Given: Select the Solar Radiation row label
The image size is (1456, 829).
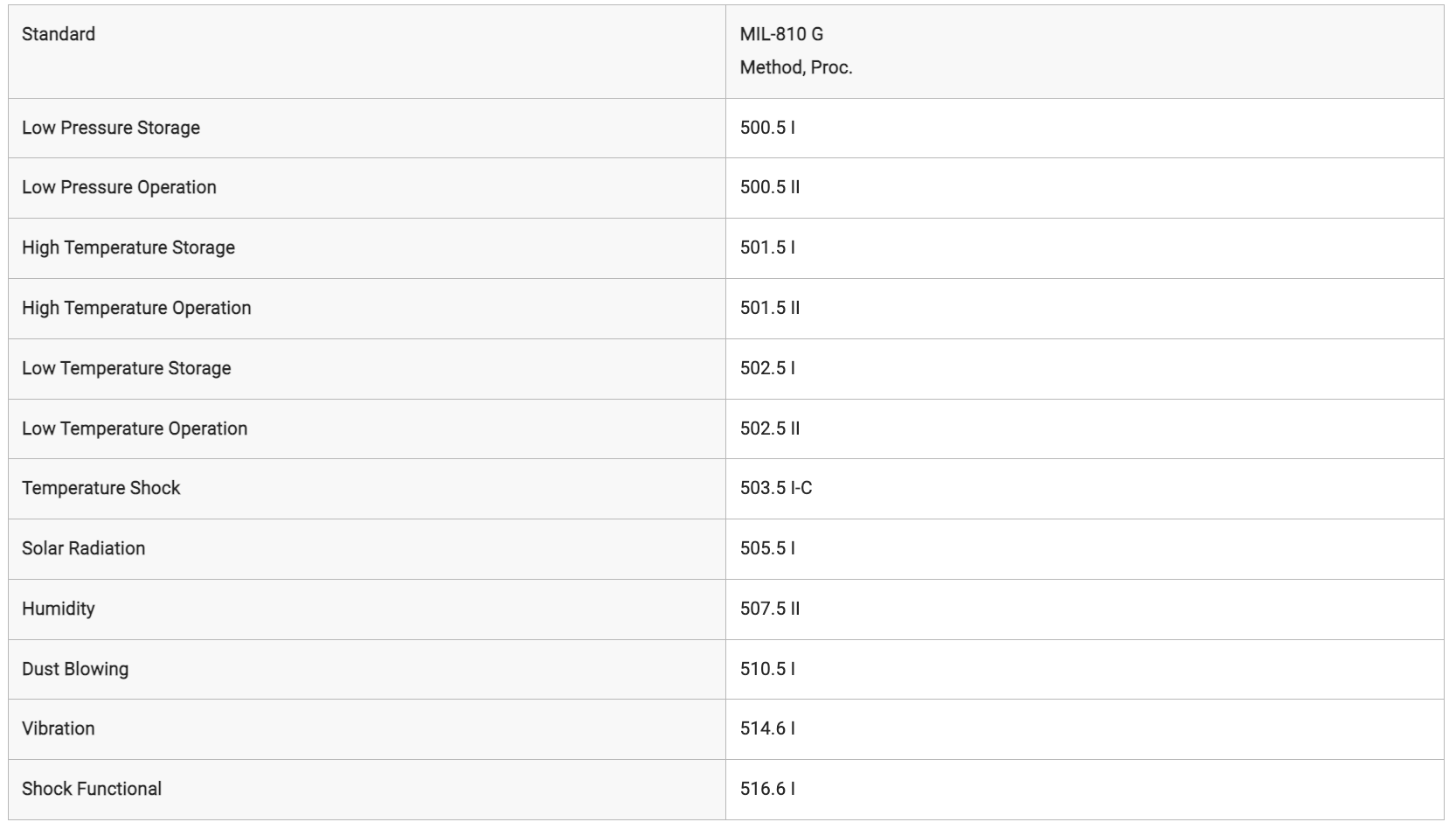Looking at the screenshot, I should (x=84, y=548).
